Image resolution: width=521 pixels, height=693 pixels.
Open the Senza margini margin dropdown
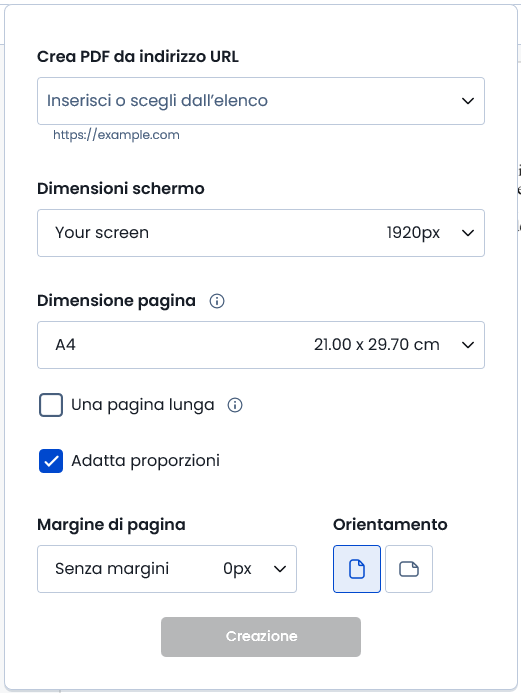tap(167, 569)
